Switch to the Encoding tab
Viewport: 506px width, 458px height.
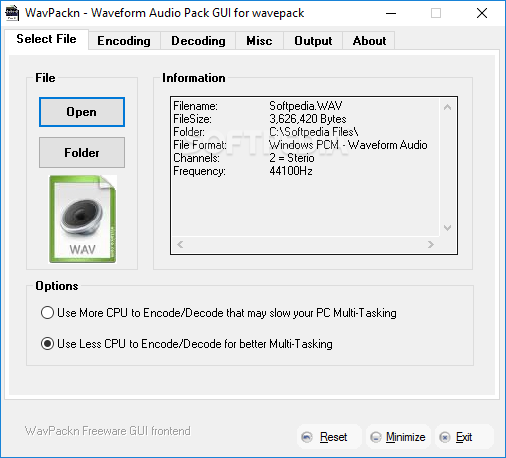(x=124, y=41)
